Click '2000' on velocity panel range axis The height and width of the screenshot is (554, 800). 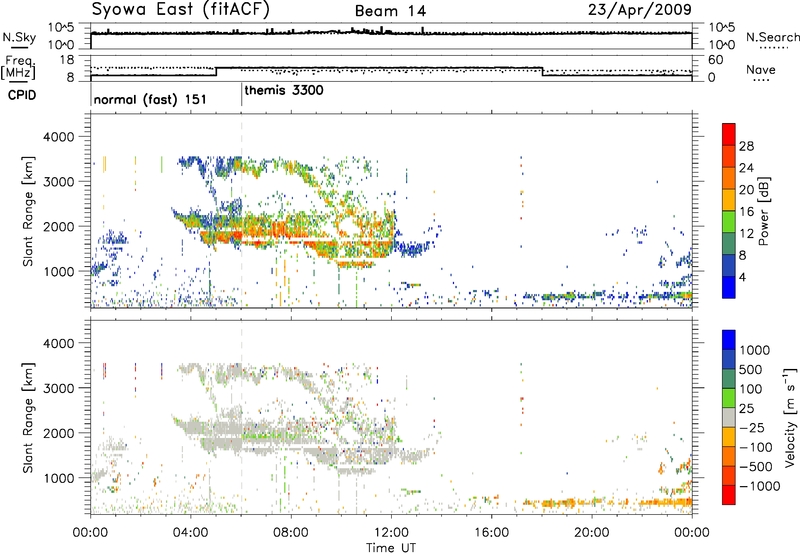[x=59, y=433]
